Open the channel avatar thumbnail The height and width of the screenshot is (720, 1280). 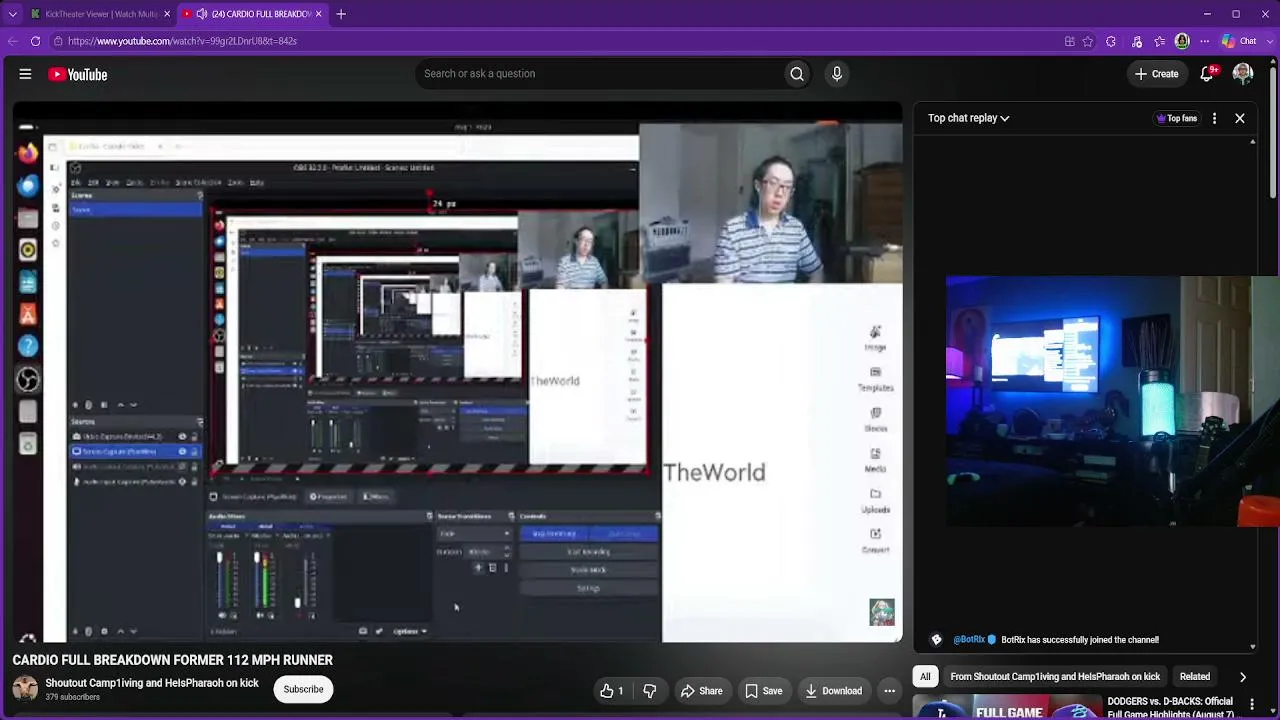(25, 689)
